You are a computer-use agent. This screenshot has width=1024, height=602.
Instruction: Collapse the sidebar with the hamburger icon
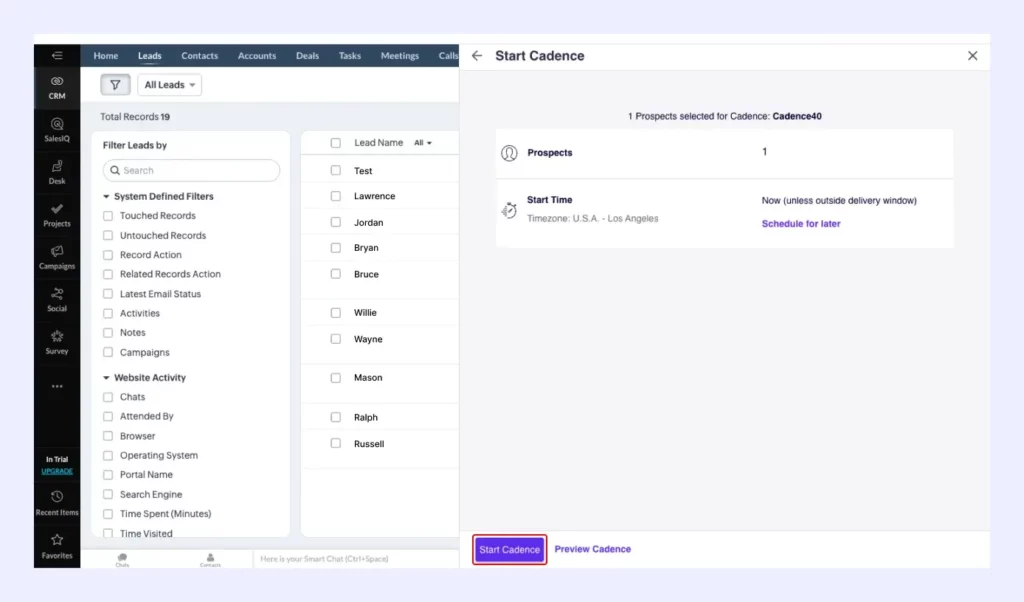(x=57, y=55)
